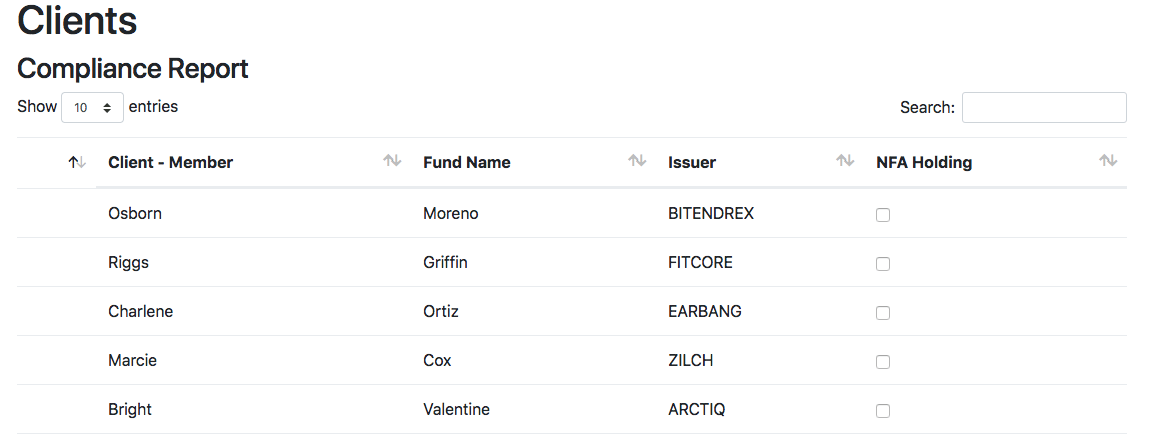Tick the NFA Holding checkbox for Charlene
This screenshot has height=434, width=1151.
tap(883, 313)
